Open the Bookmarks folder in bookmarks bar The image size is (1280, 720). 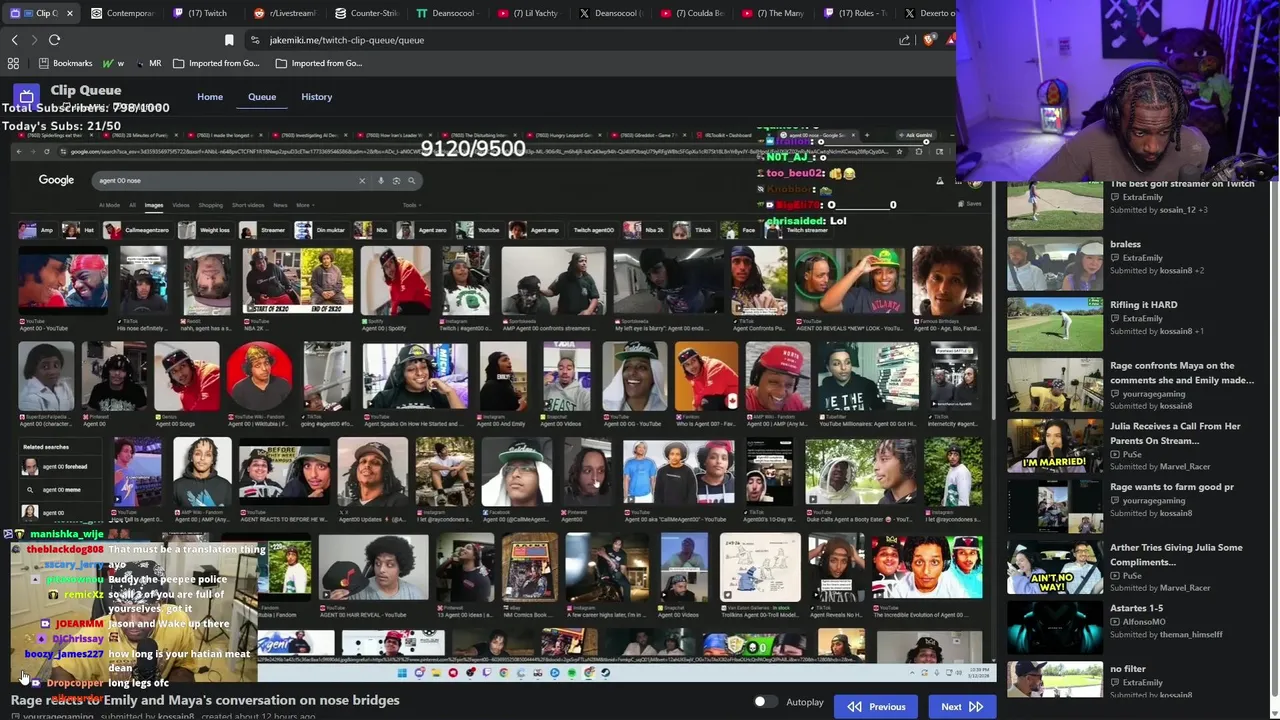(64, 63)
